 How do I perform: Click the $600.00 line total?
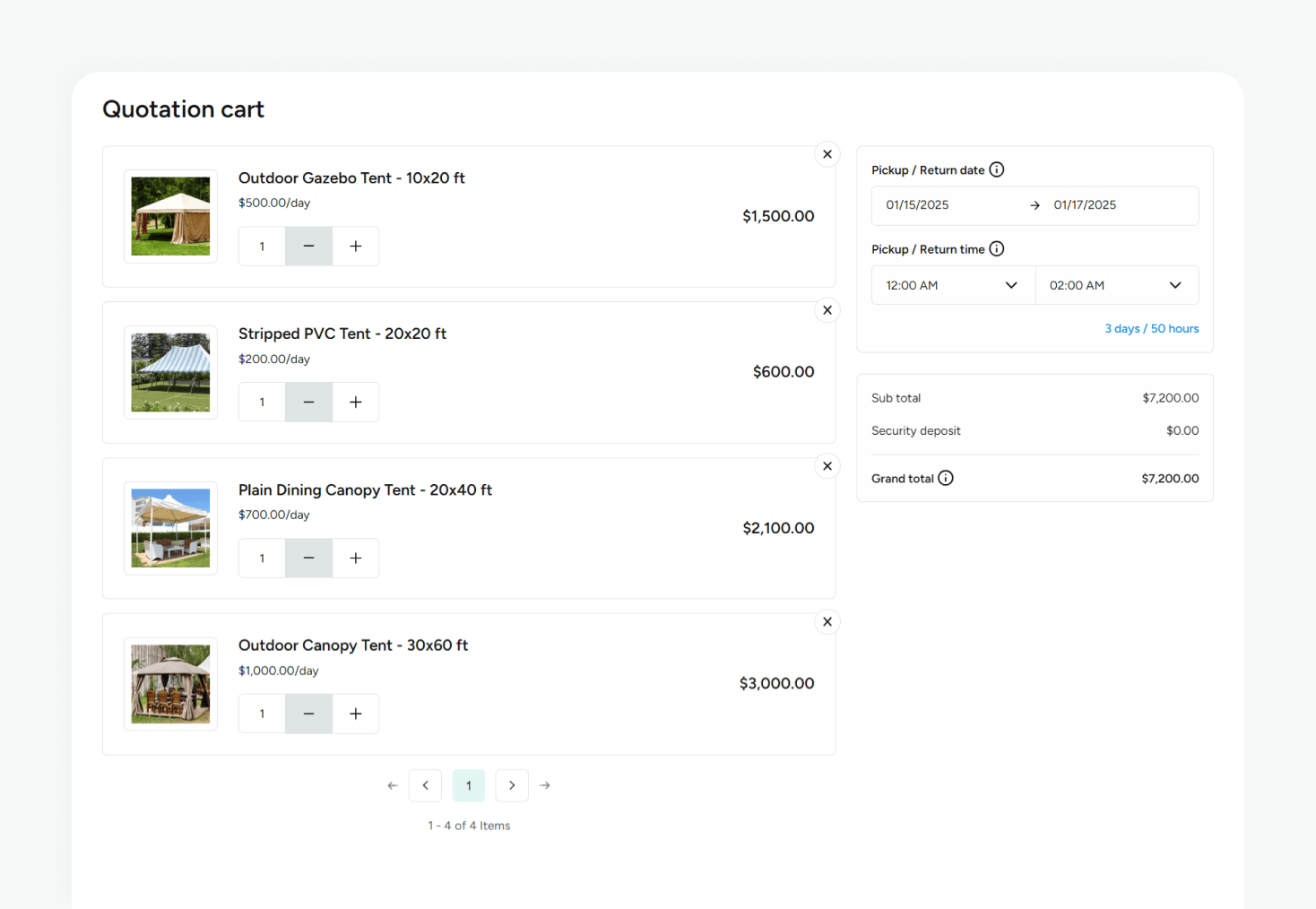coord(784,372)
